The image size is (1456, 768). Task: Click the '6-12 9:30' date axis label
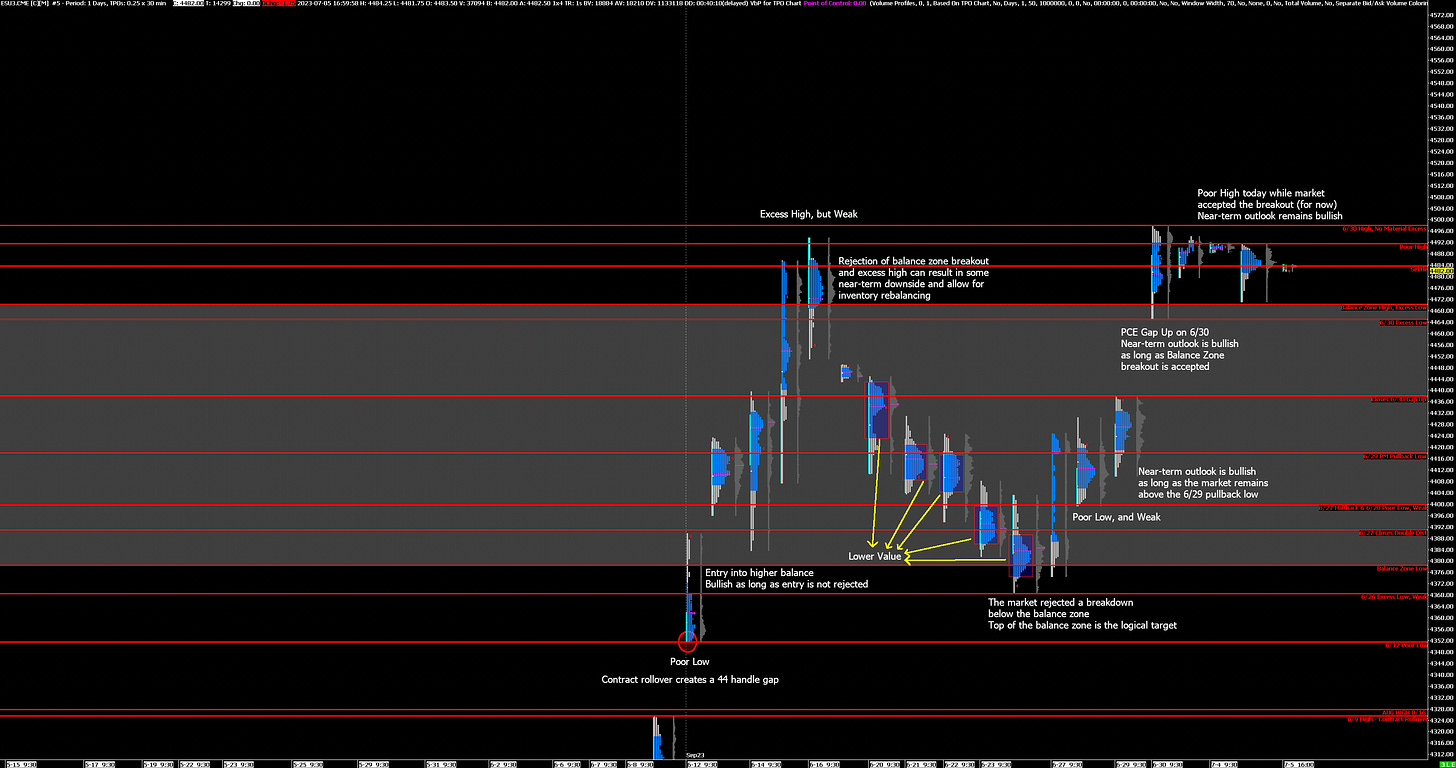(701, 763)
